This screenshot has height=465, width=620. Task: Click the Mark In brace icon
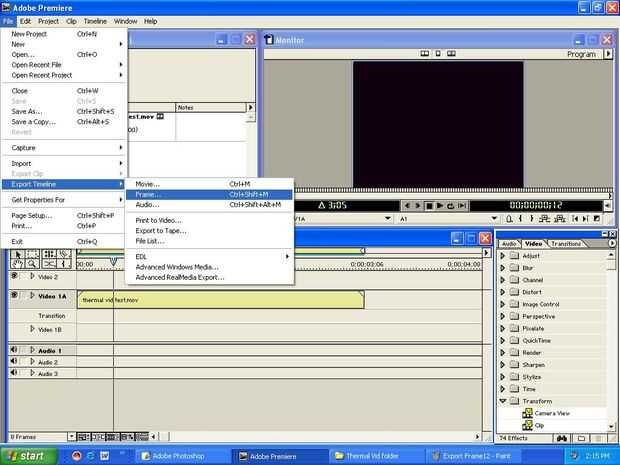[521, 219]
